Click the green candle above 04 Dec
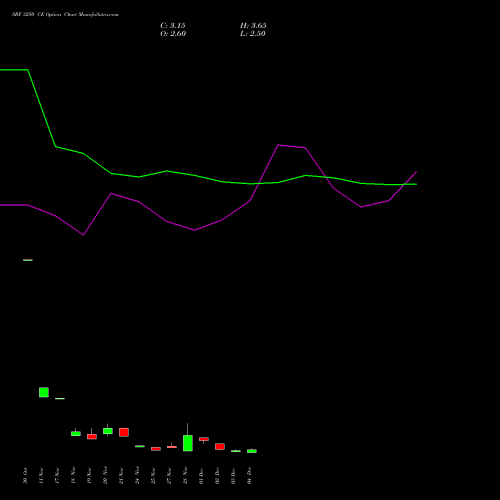Image resolution: width=500 pixels, height=500 pixels. [x=252, y=451]
